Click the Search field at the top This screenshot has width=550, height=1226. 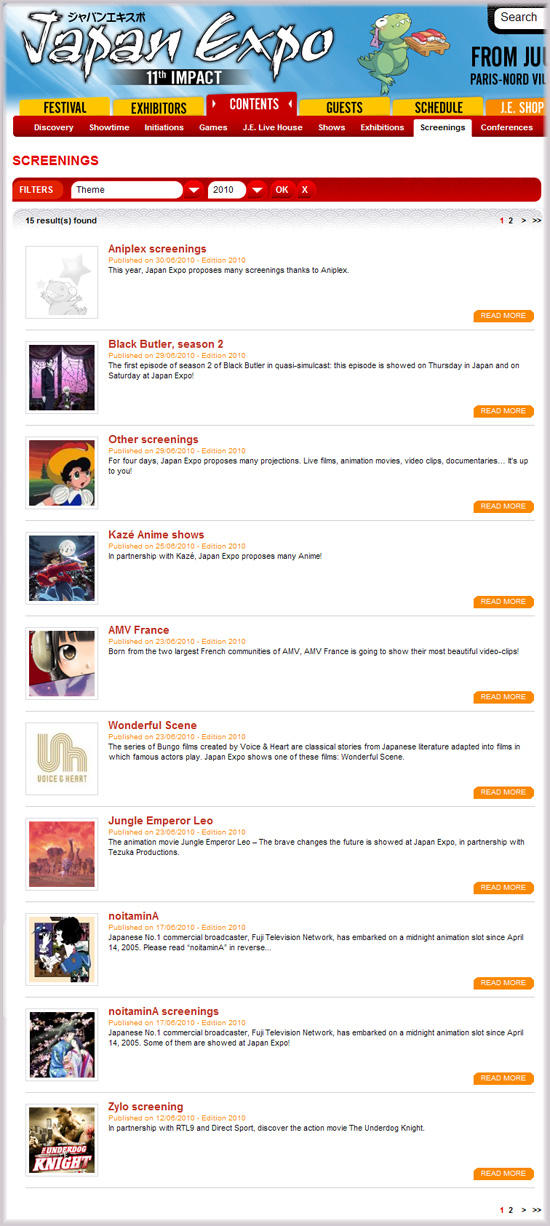(x=519, y=18)
